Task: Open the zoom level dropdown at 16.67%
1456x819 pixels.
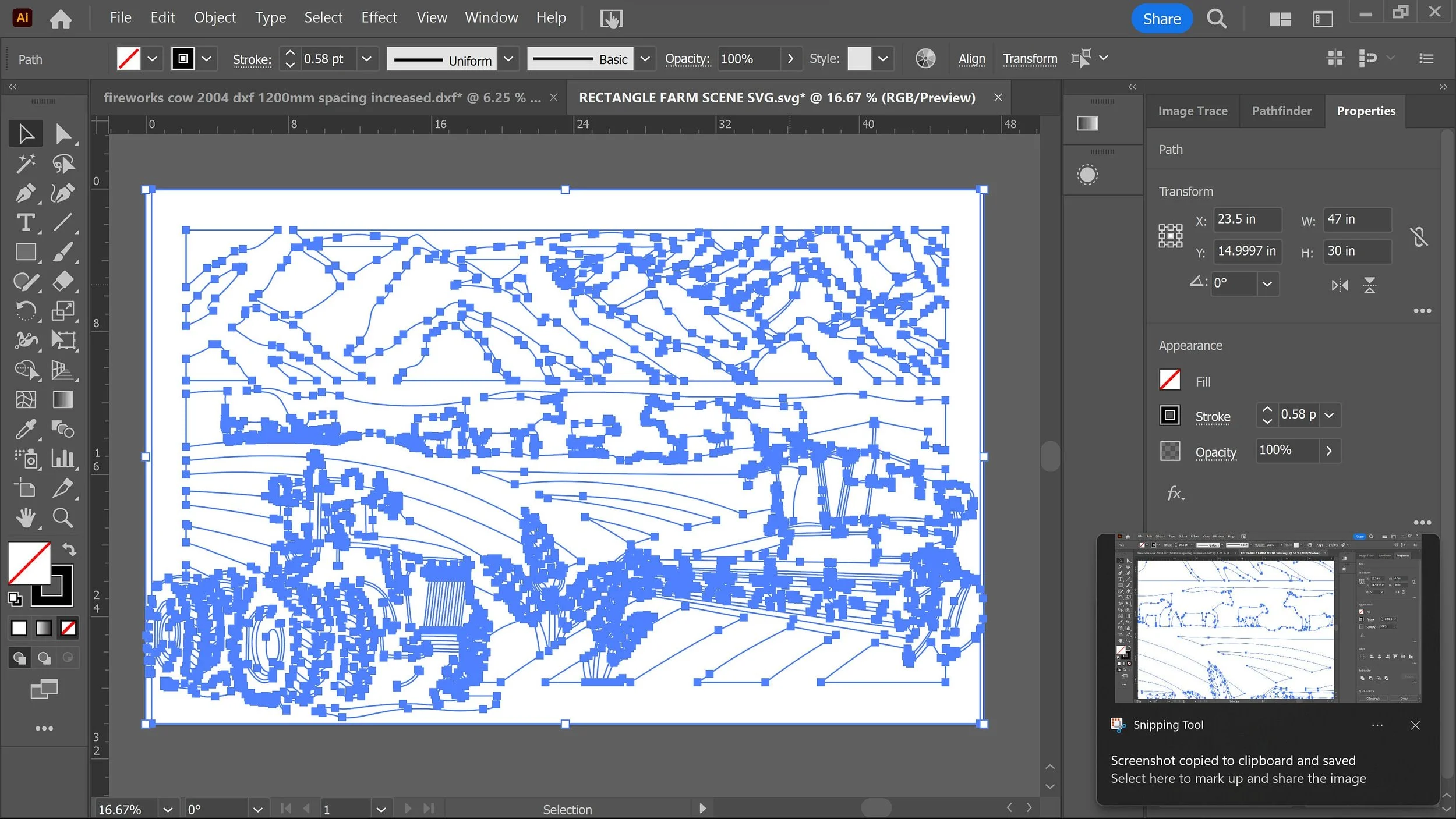Action: coord(168,809)
